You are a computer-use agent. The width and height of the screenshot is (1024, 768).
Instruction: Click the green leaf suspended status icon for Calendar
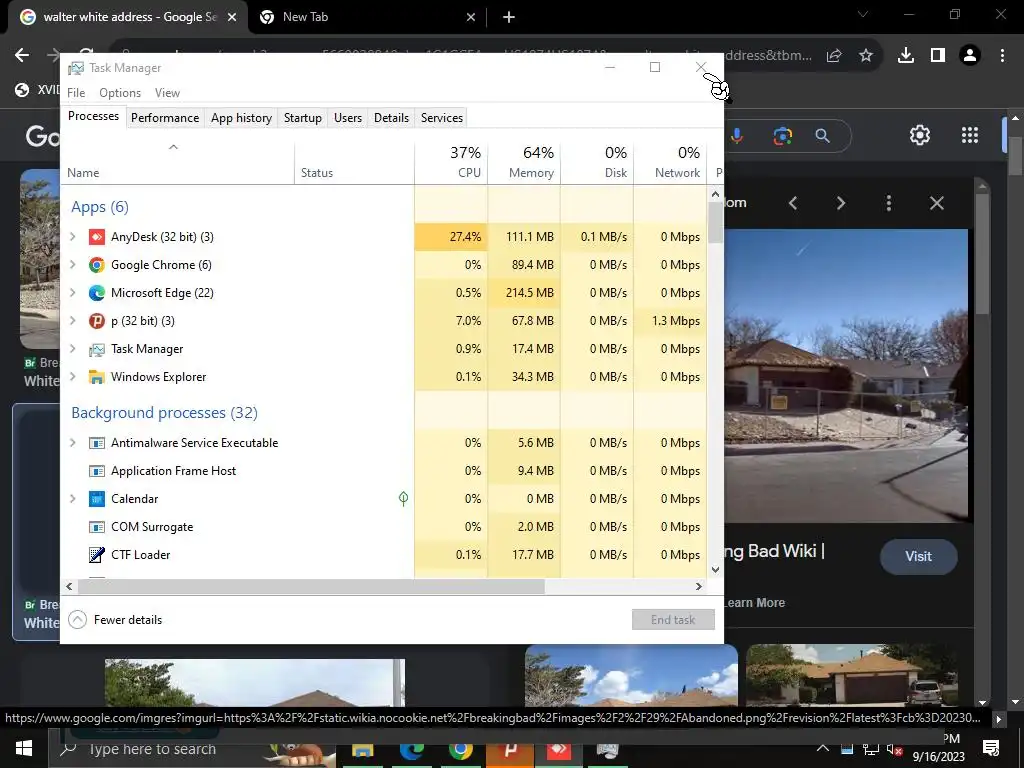pyautogui.click(x=404, y=499)
